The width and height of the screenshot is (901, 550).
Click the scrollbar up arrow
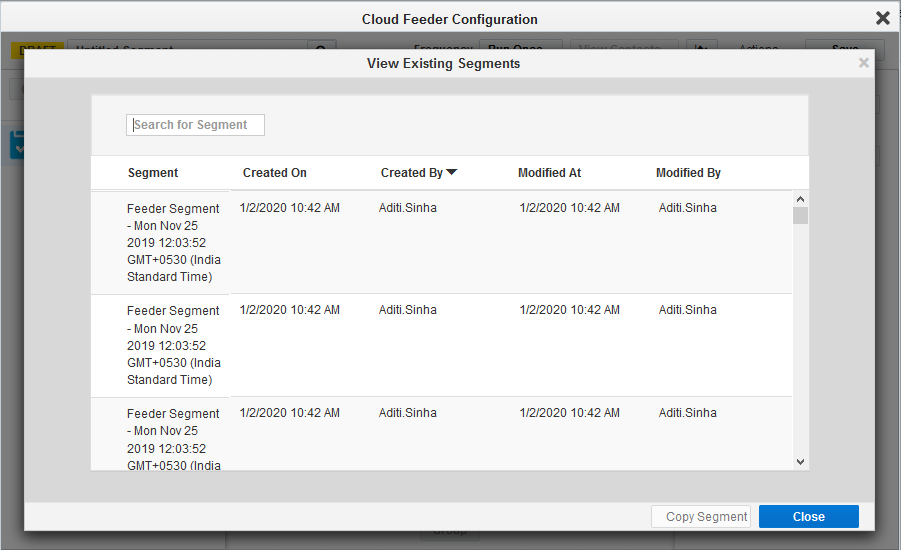click(800, 199)
